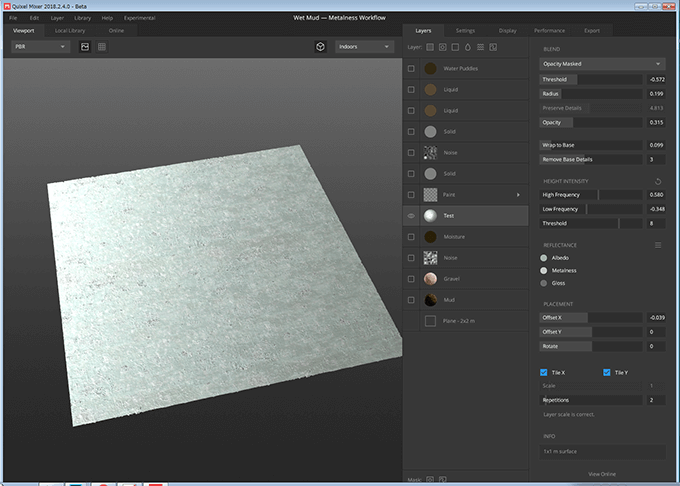Click the Albedo color swatch
Viewport: 680px width, 486px height.
(544, 258)
